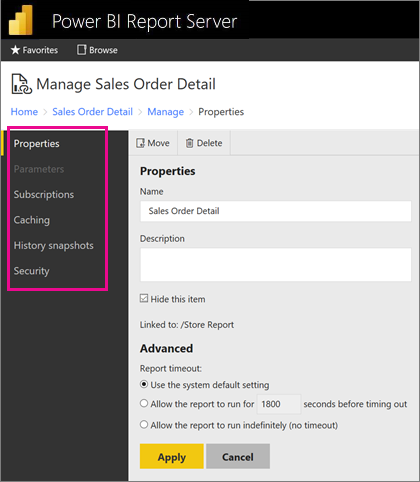Click the report icon beside Manage Sales Order Detail
Viewport: 420px width, 482px height.
[x=21, y=84]
